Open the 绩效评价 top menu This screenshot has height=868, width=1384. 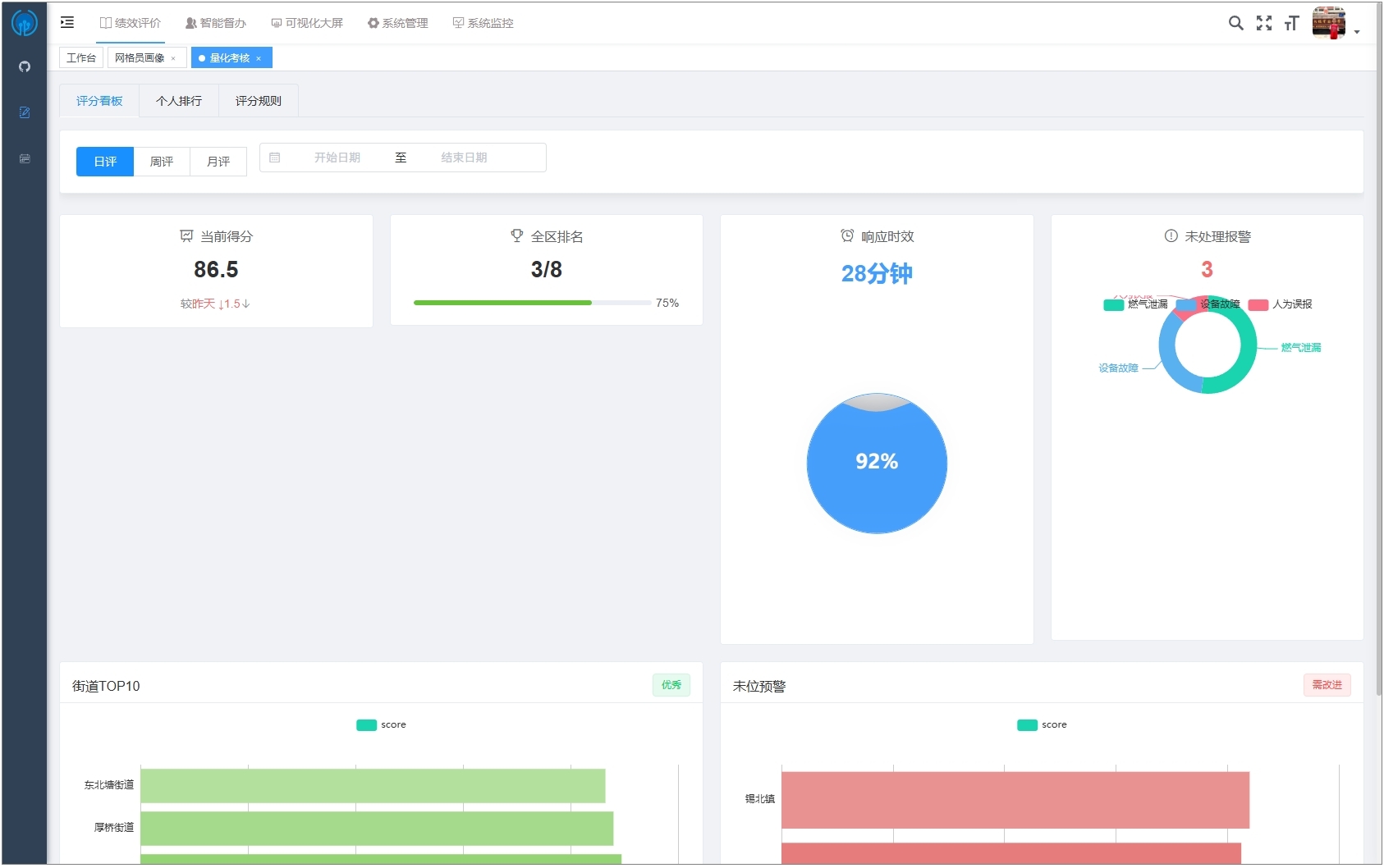click(131, 23)
